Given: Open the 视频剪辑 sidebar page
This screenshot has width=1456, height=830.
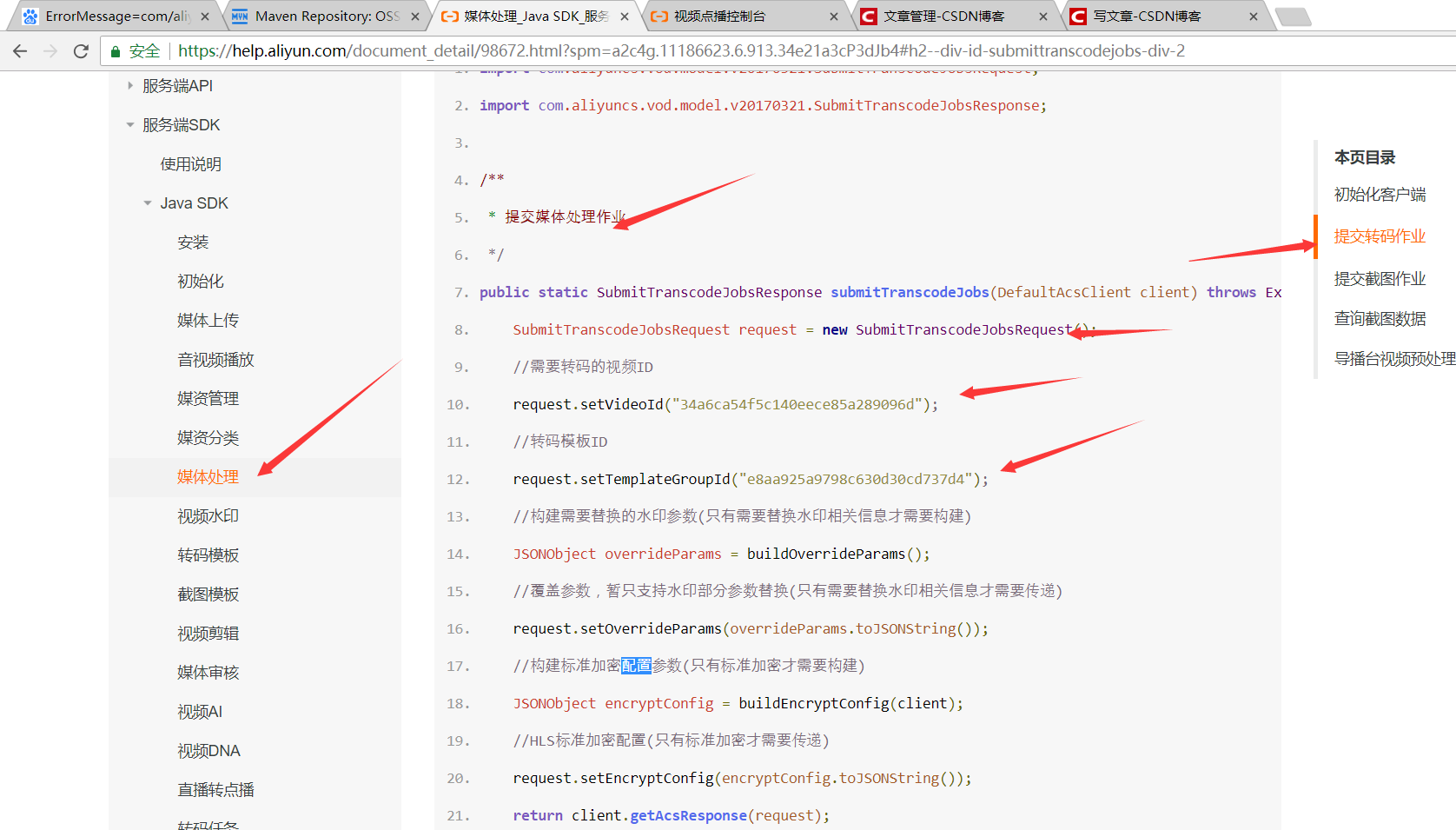Looking at the screenshot, I should point(208,634).
